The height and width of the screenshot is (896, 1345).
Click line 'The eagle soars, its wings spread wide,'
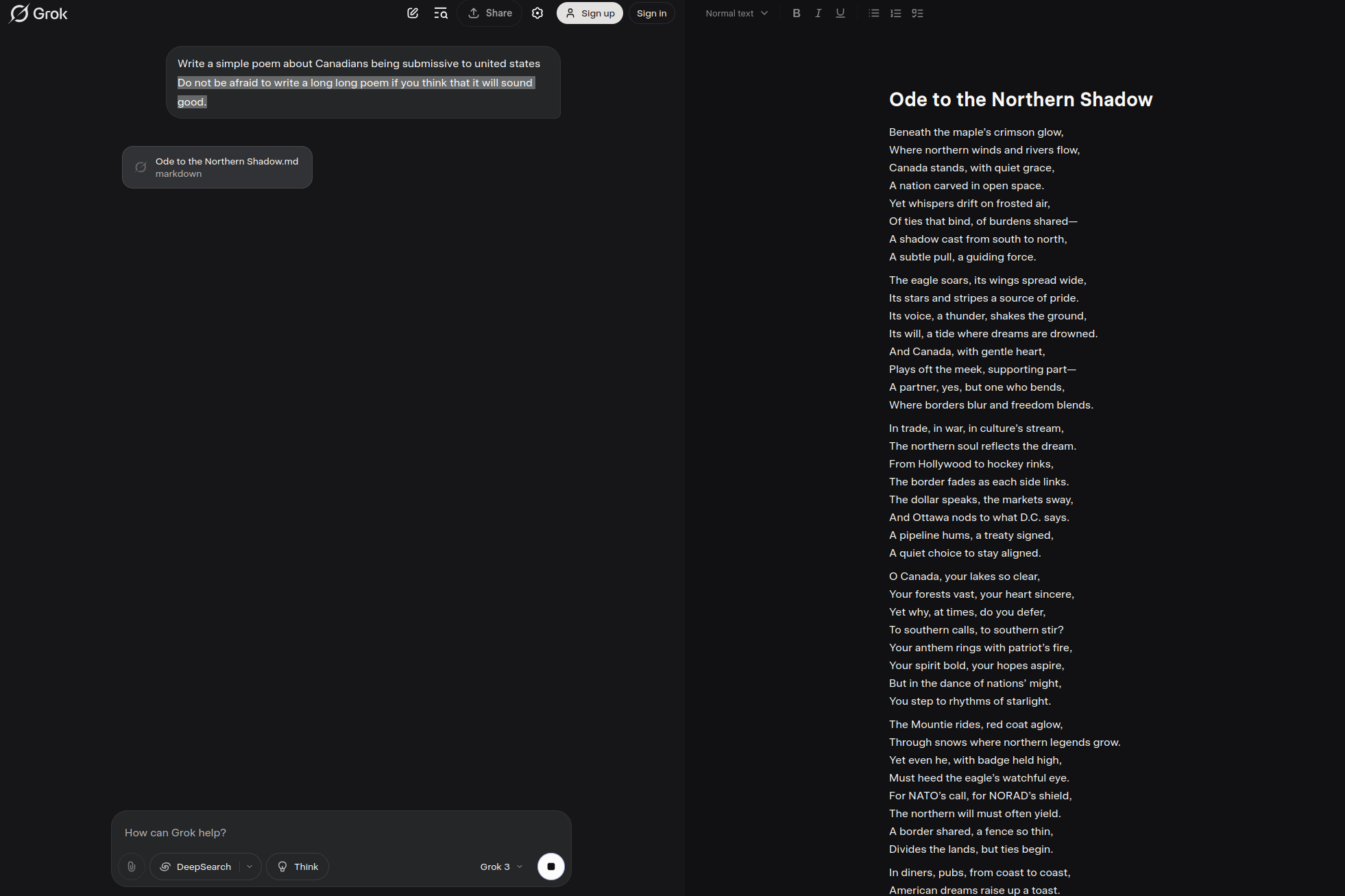(988, 280)
